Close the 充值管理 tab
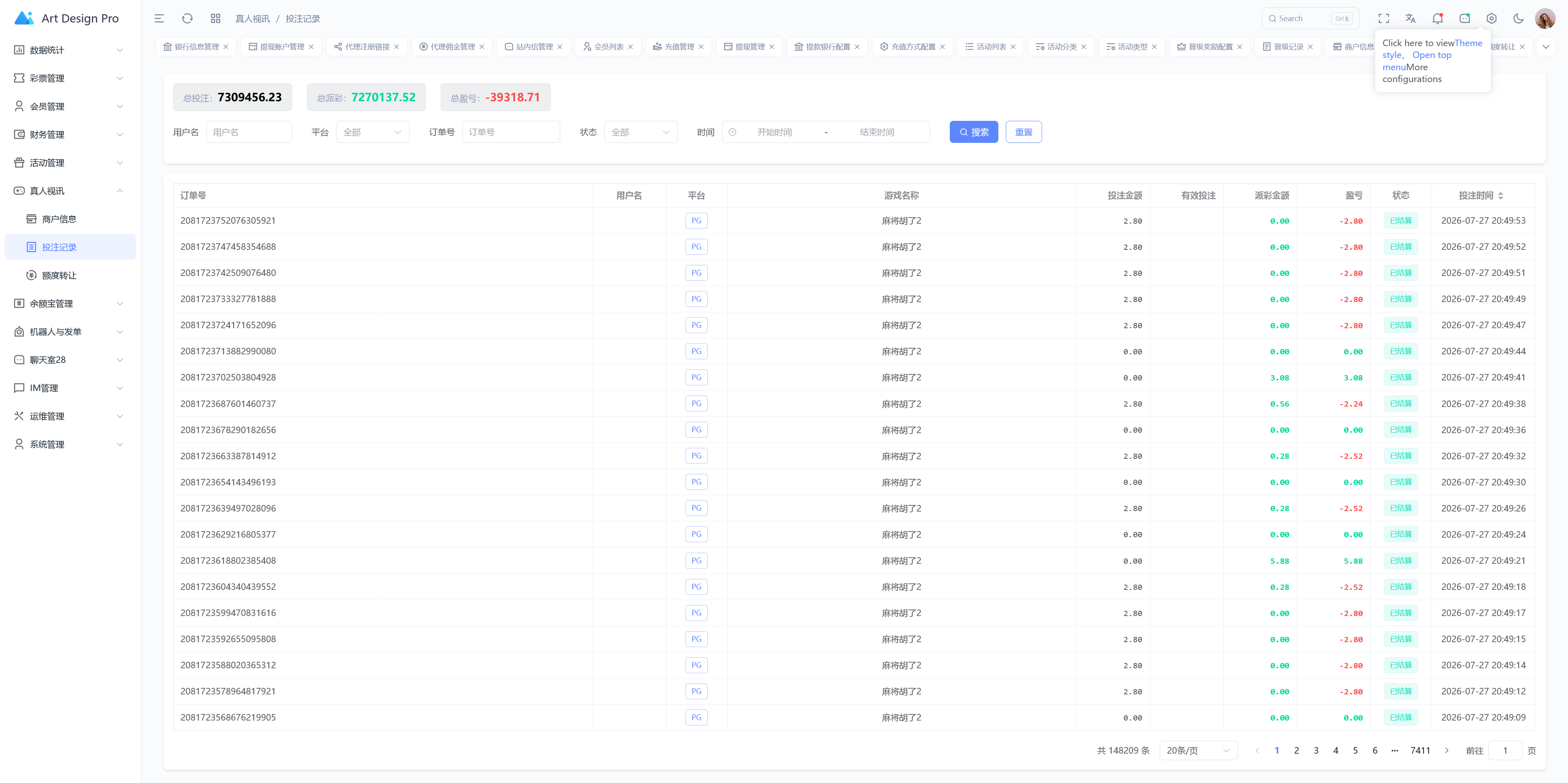 (701, 47)
